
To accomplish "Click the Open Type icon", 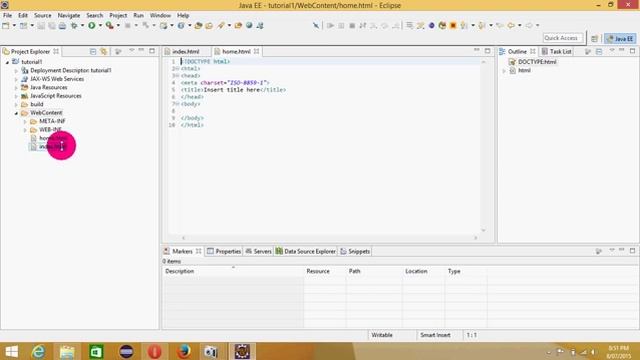I will coord(198,26).
